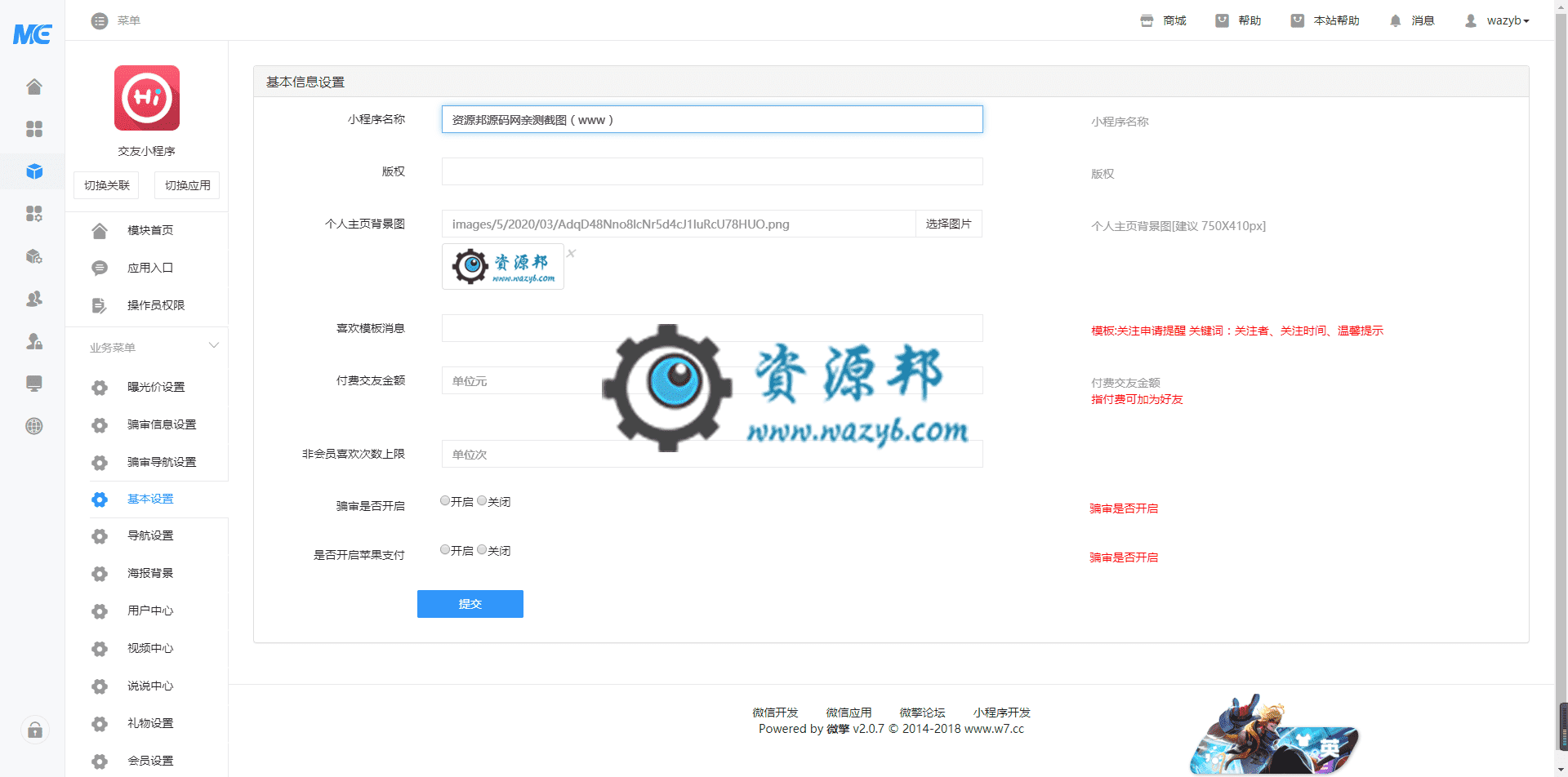Open the MC logo home link
Screen dimensions: 1568x777
pos(33,33)
